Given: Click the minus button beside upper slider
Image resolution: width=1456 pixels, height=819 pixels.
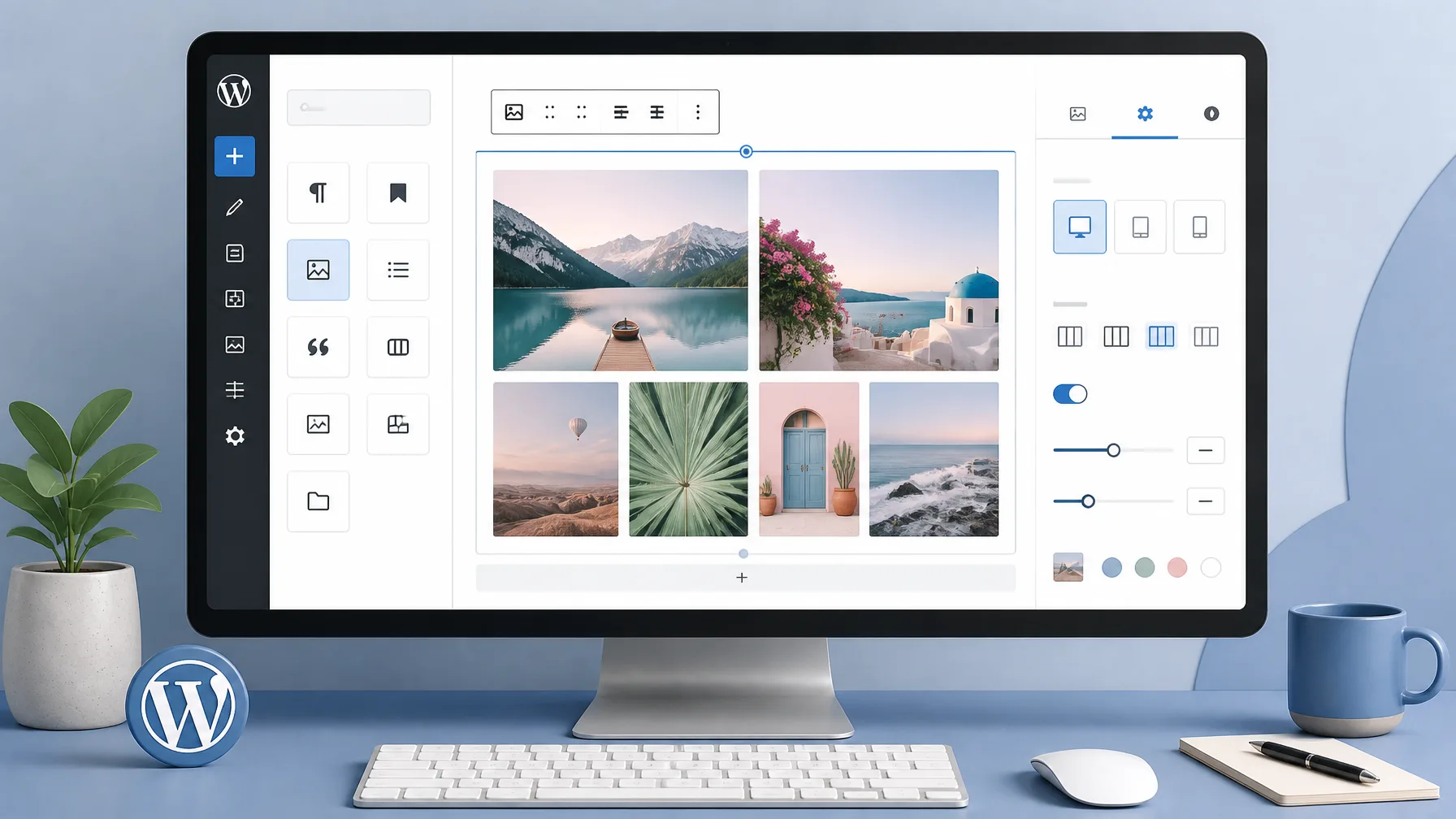Looking at the screenshot, I should coord(1206,450).
